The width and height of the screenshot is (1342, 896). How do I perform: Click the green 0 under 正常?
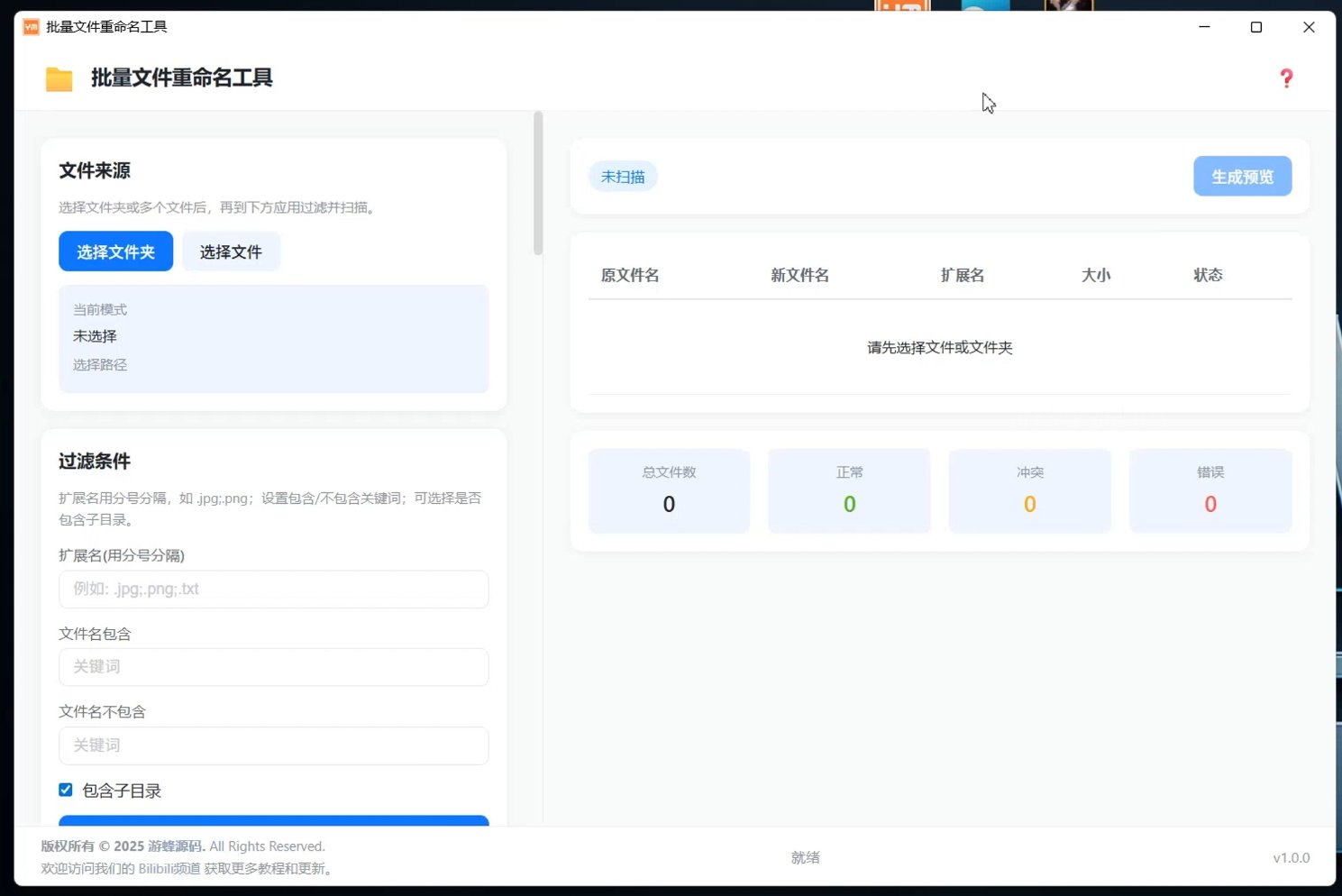pyautogui.click(x=849, y=504)
